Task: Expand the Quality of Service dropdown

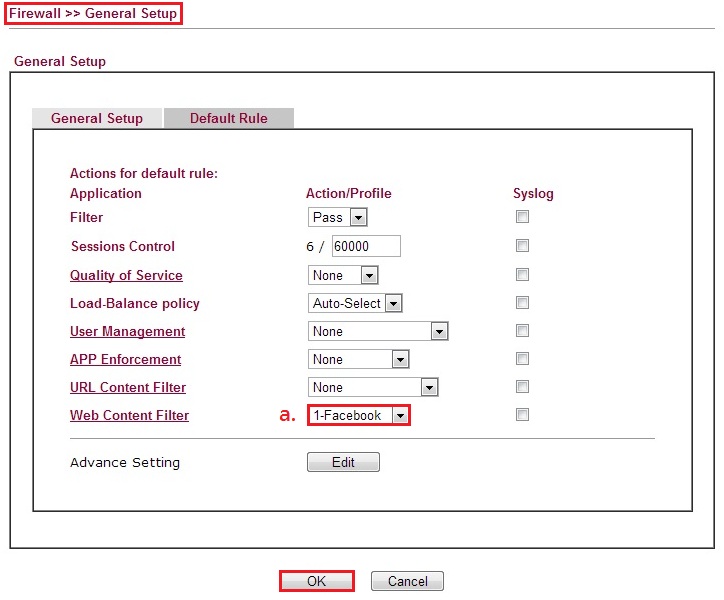Action: pos(343,275)
